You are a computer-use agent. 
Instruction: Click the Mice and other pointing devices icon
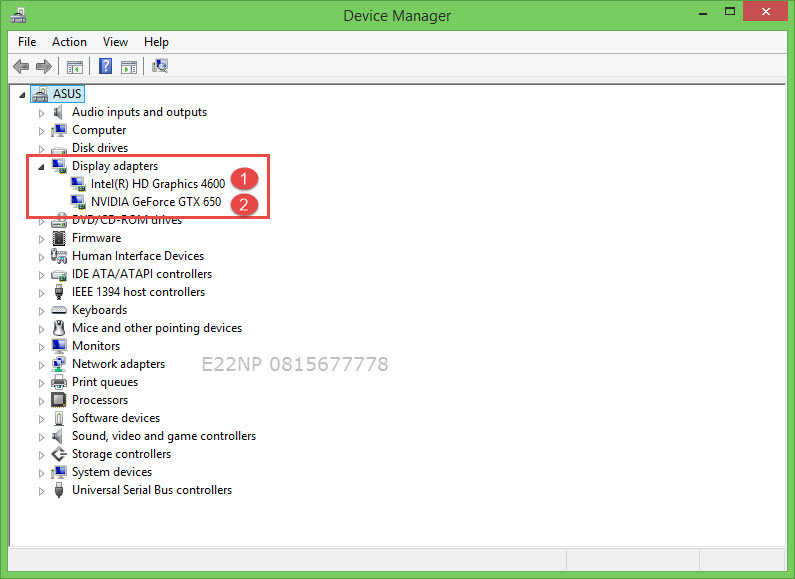(59, 328)
